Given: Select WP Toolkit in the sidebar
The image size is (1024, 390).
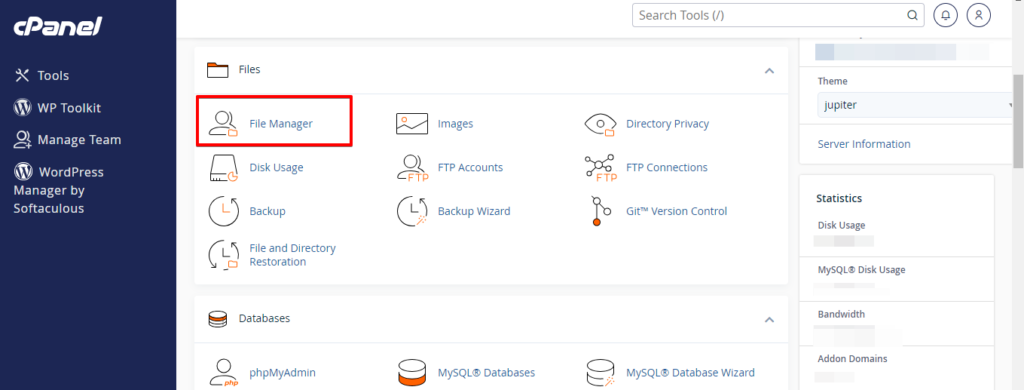Looking at the screenshot, I should (x=69, y=108).
